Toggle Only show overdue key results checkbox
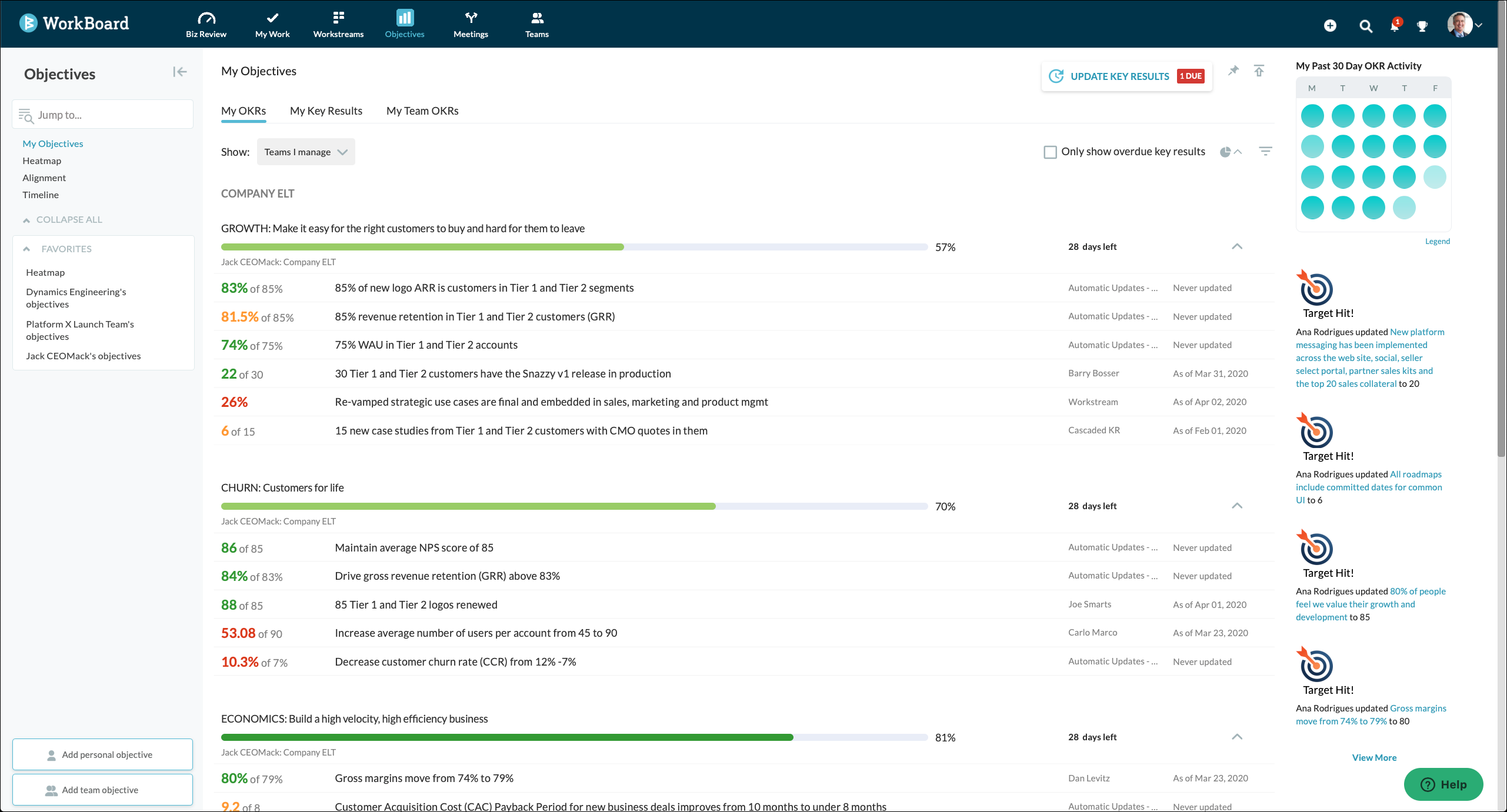 [1050, 152]
